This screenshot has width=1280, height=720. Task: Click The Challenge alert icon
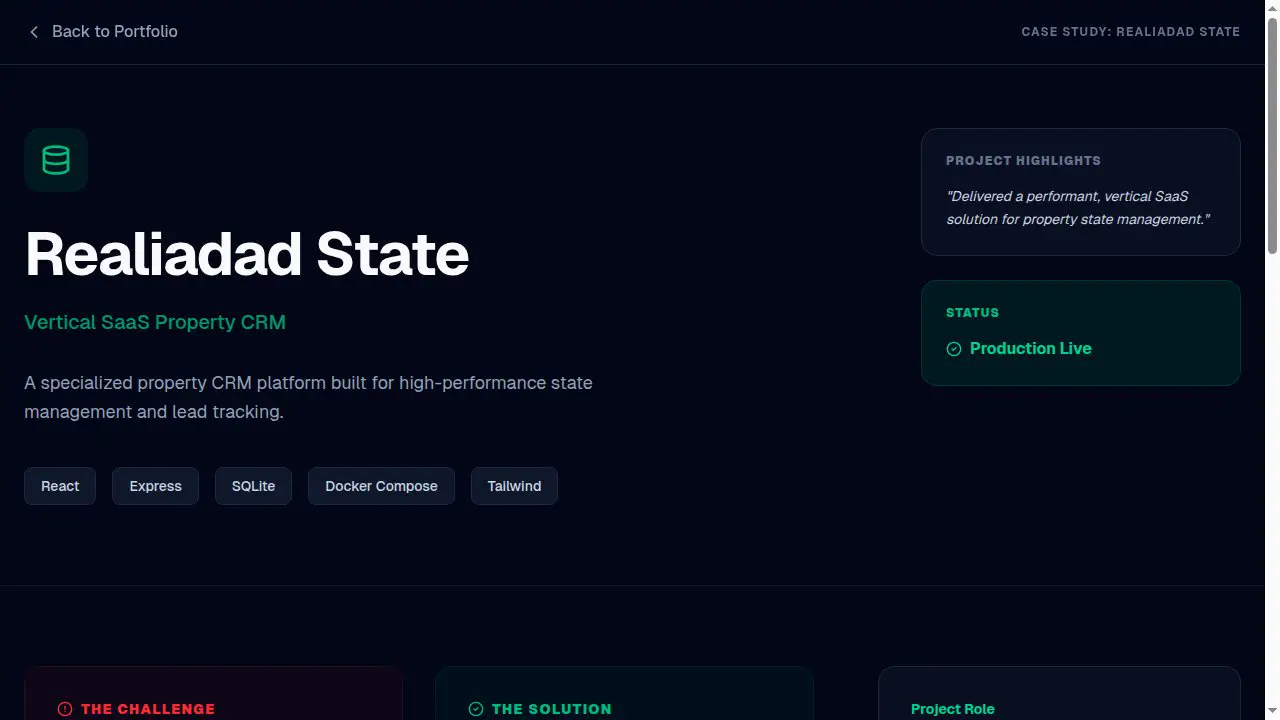point(65,709)
